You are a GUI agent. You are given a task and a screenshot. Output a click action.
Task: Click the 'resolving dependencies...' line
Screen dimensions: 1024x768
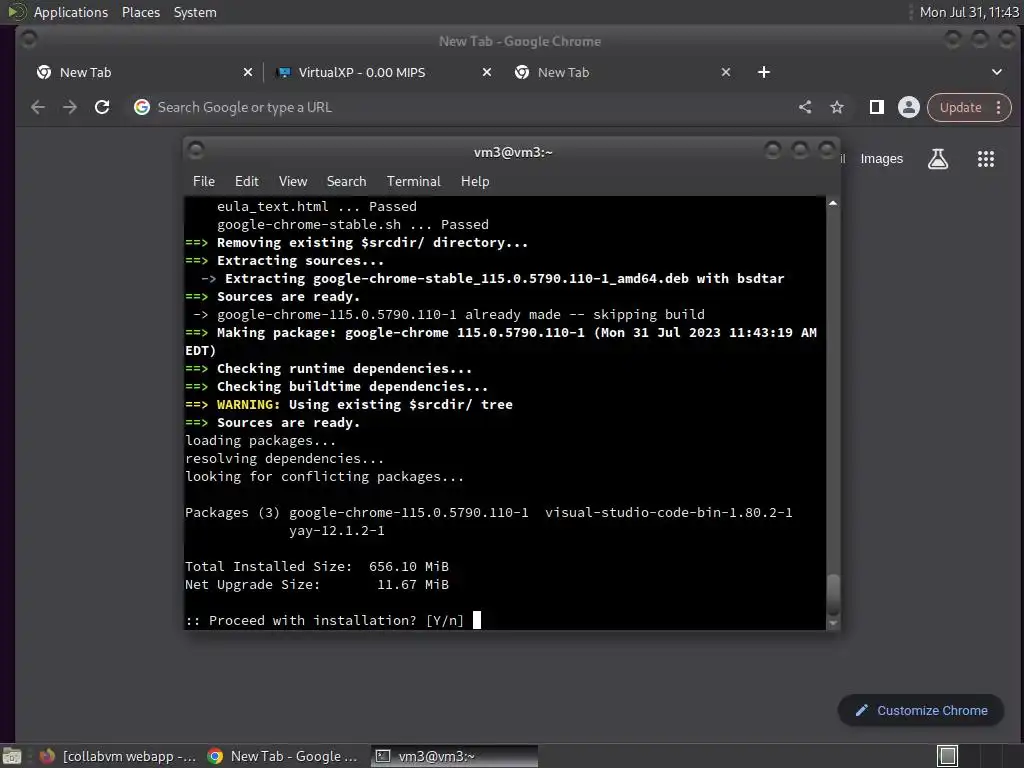[285, 458]
